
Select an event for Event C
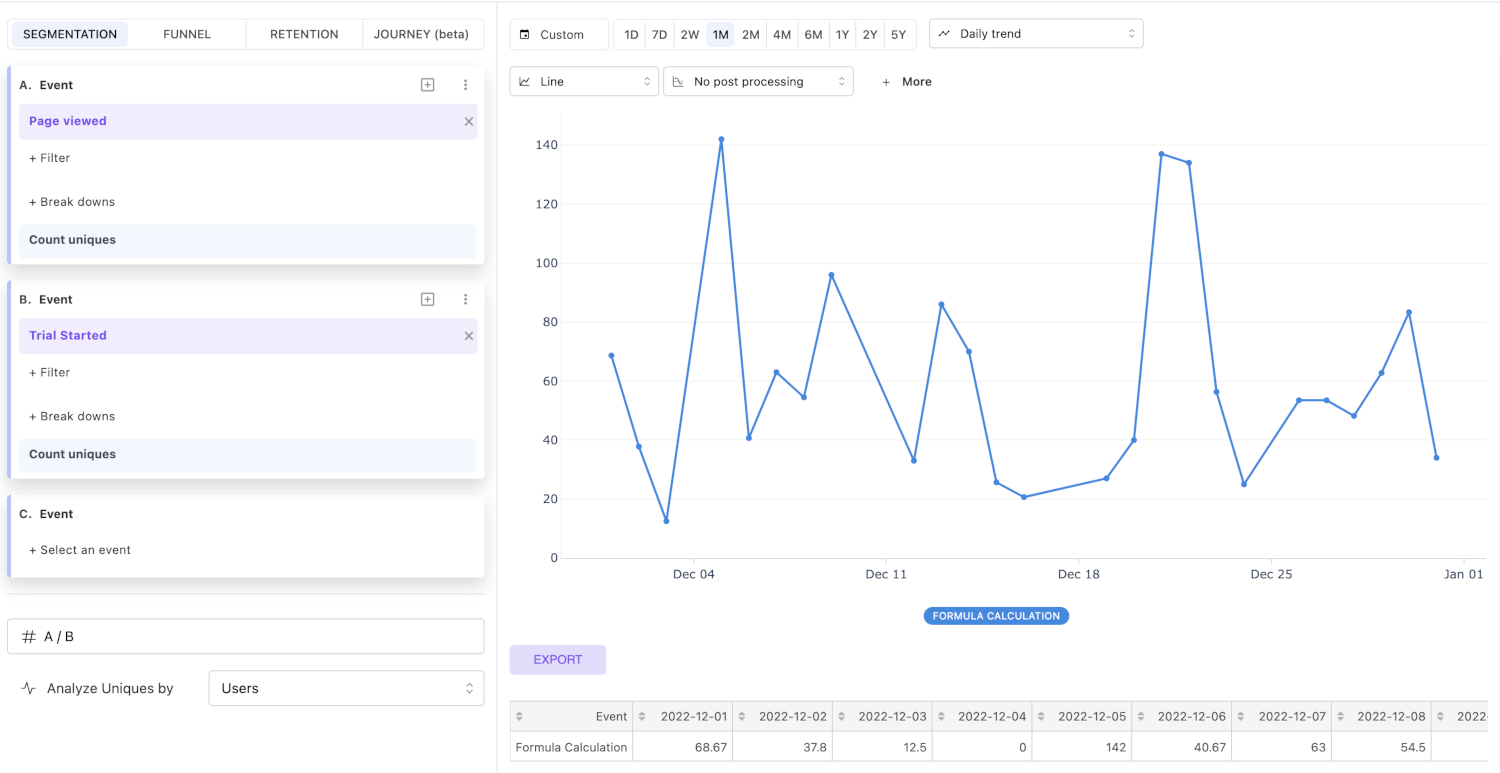tap(80, 550)
